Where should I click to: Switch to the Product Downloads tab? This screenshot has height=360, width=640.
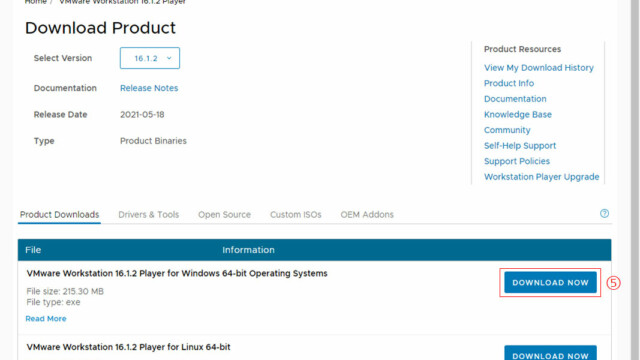tap(60, 215)
